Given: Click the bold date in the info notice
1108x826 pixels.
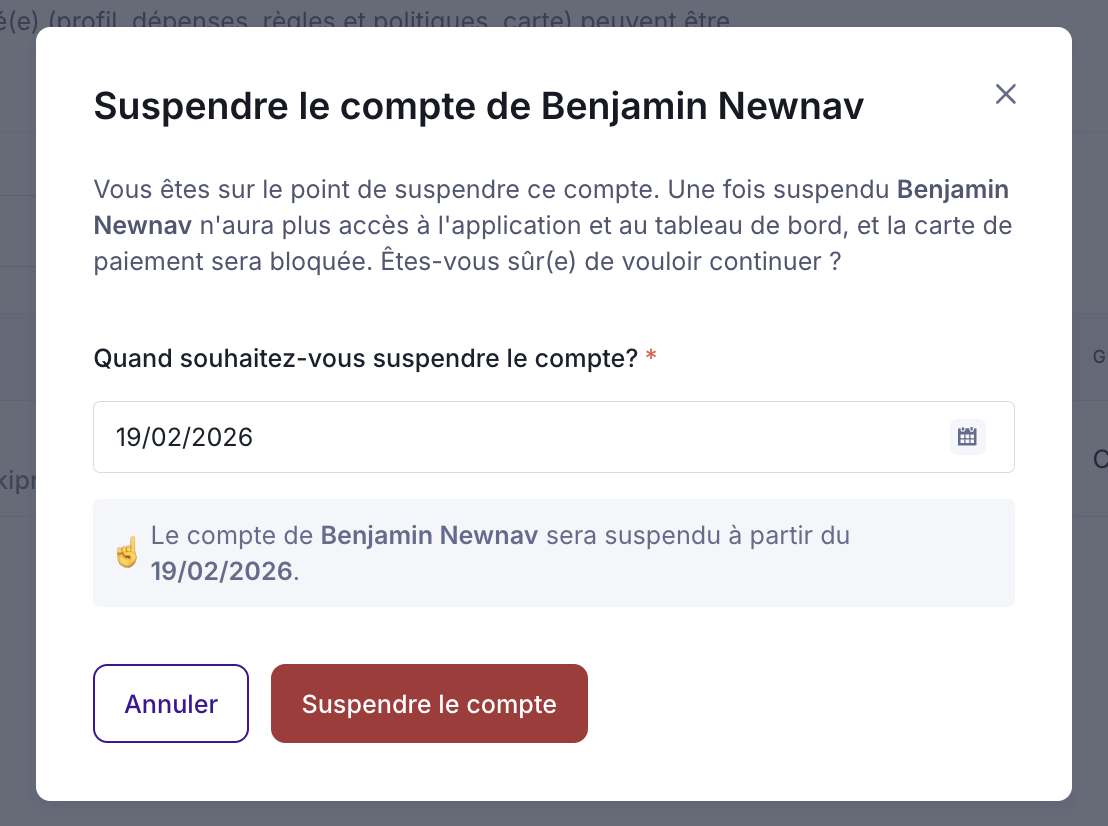Looking at the screenshot, I should tap(221, 571).
